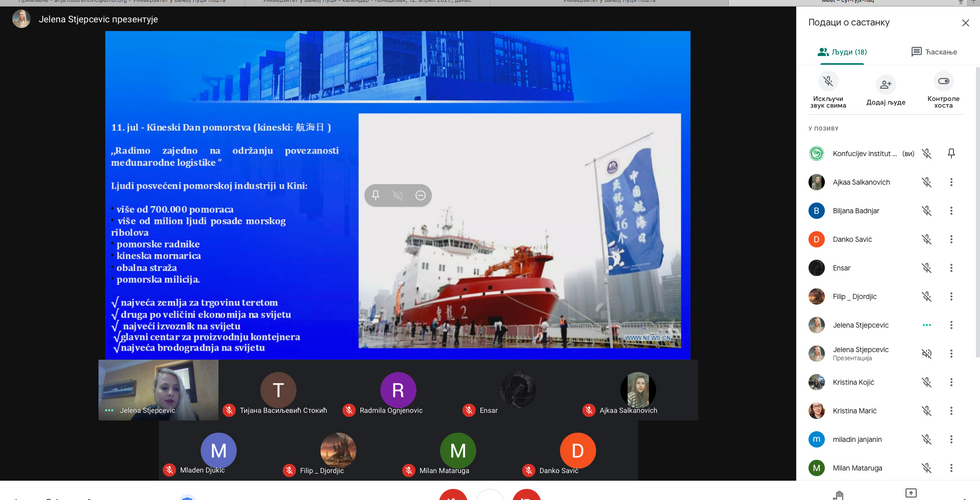Select Filip _ Djordjic's picture tile
Image resolution: width=980 pixels, height=500 pixels.
338,450
